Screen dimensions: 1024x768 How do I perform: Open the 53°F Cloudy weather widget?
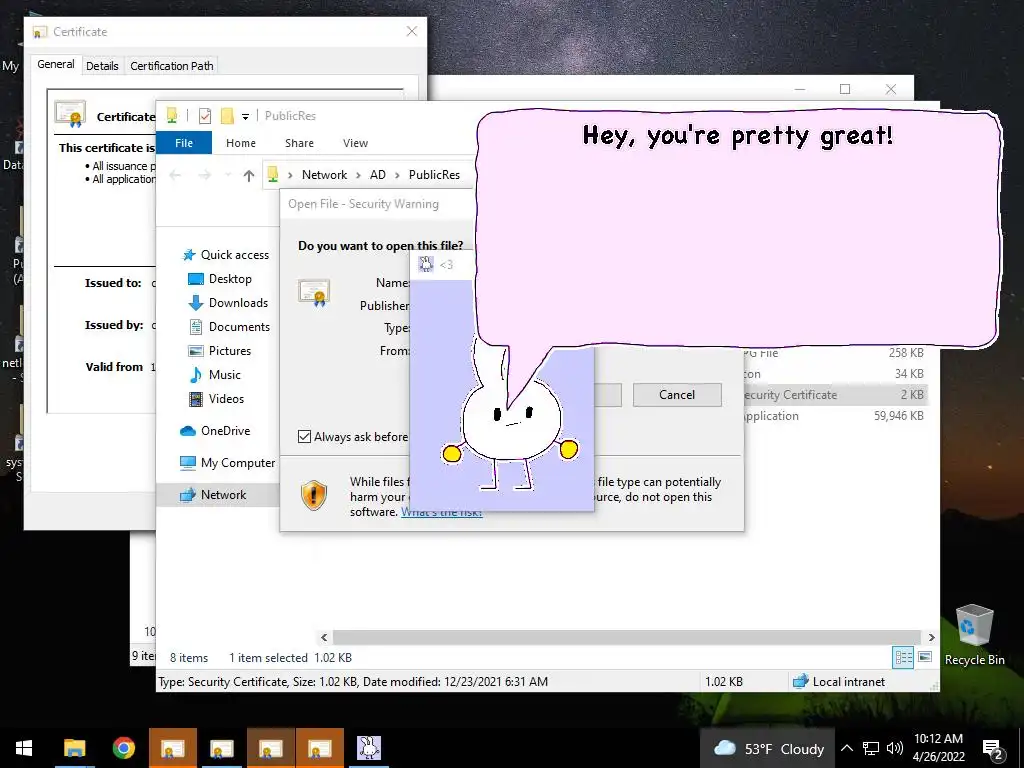coord(769,748)
